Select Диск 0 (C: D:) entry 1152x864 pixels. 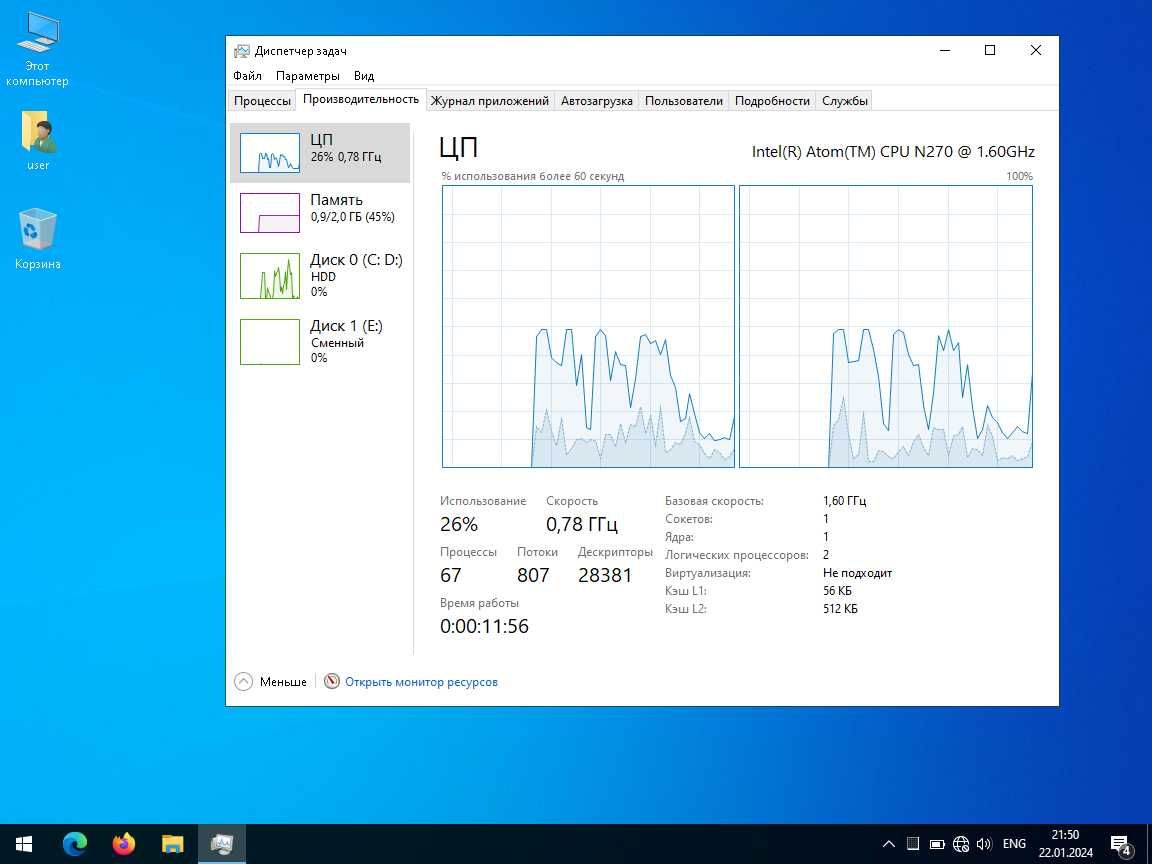pyautogui.click(x=320, y=276)
